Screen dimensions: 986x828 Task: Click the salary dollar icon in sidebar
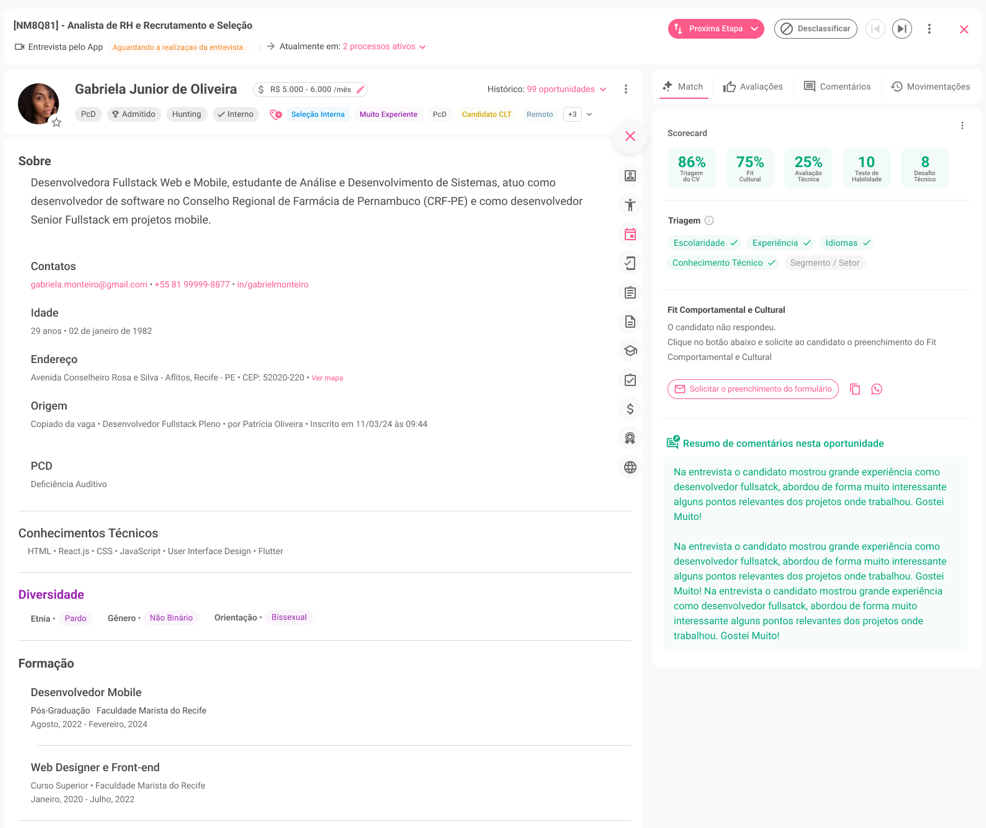[630, 409]
